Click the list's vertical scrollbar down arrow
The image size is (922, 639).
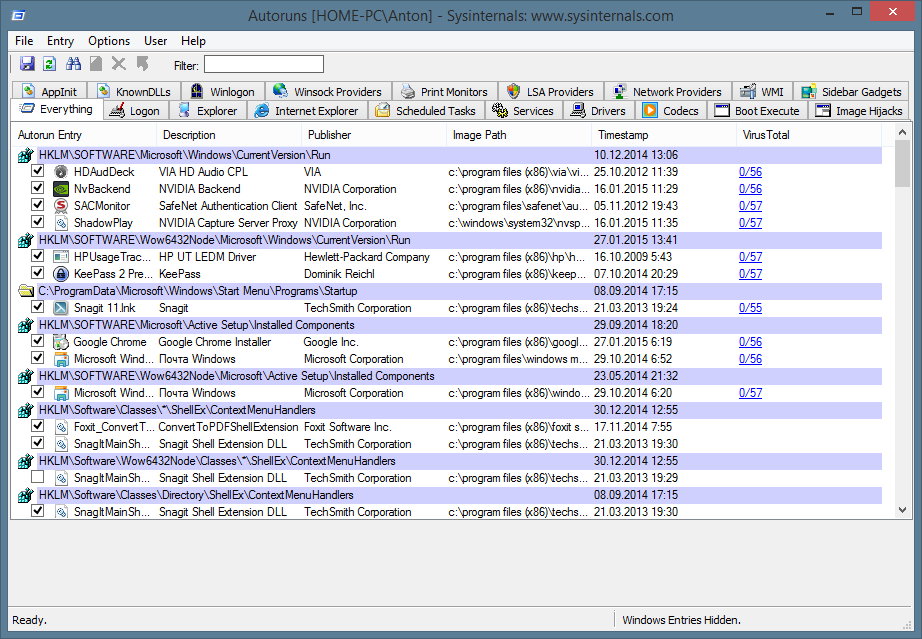(x=902, y=511)
